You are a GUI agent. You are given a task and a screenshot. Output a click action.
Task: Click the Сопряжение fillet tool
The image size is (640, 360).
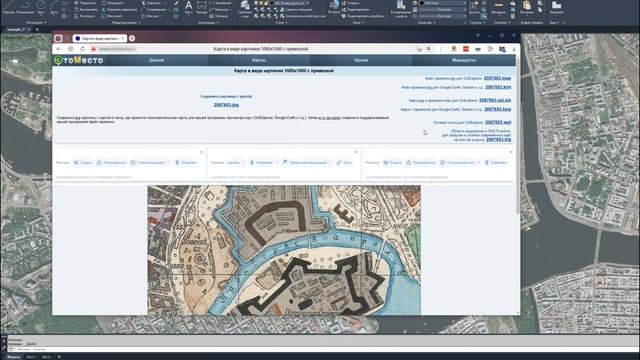pyautogui.click(x=153, y=9)
